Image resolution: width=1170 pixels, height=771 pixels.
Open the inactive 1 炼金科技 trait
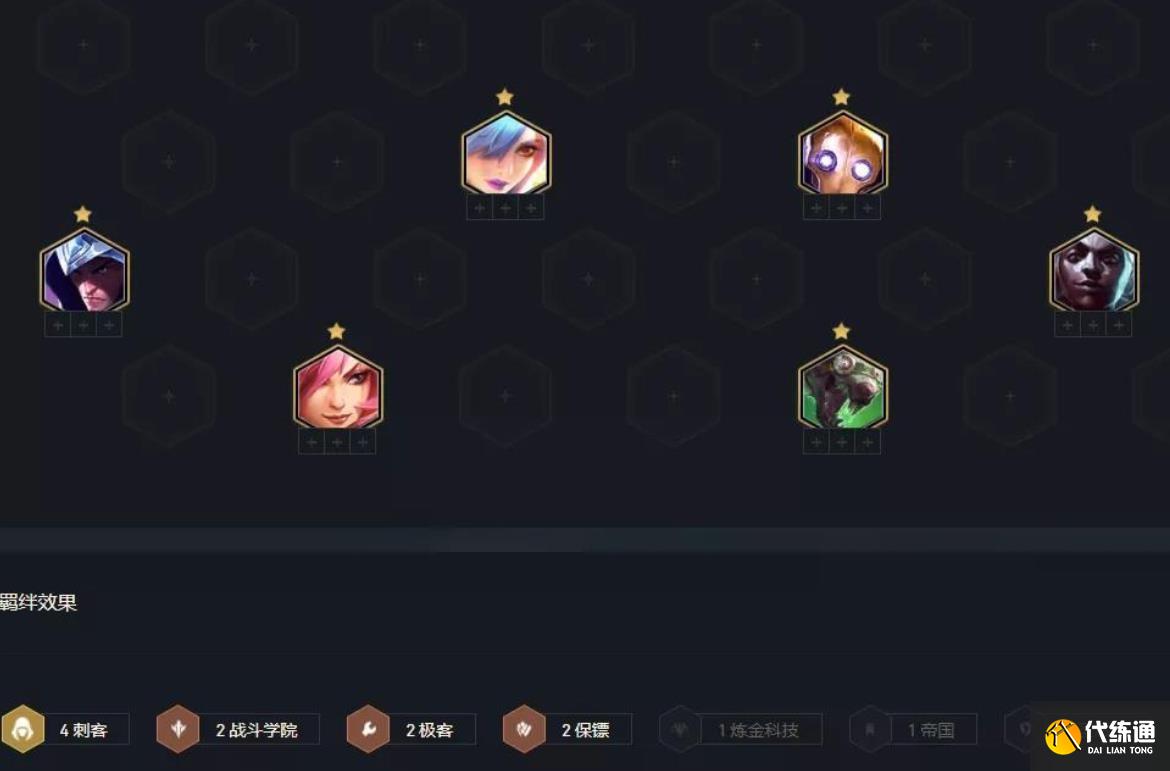click(741, 729)
